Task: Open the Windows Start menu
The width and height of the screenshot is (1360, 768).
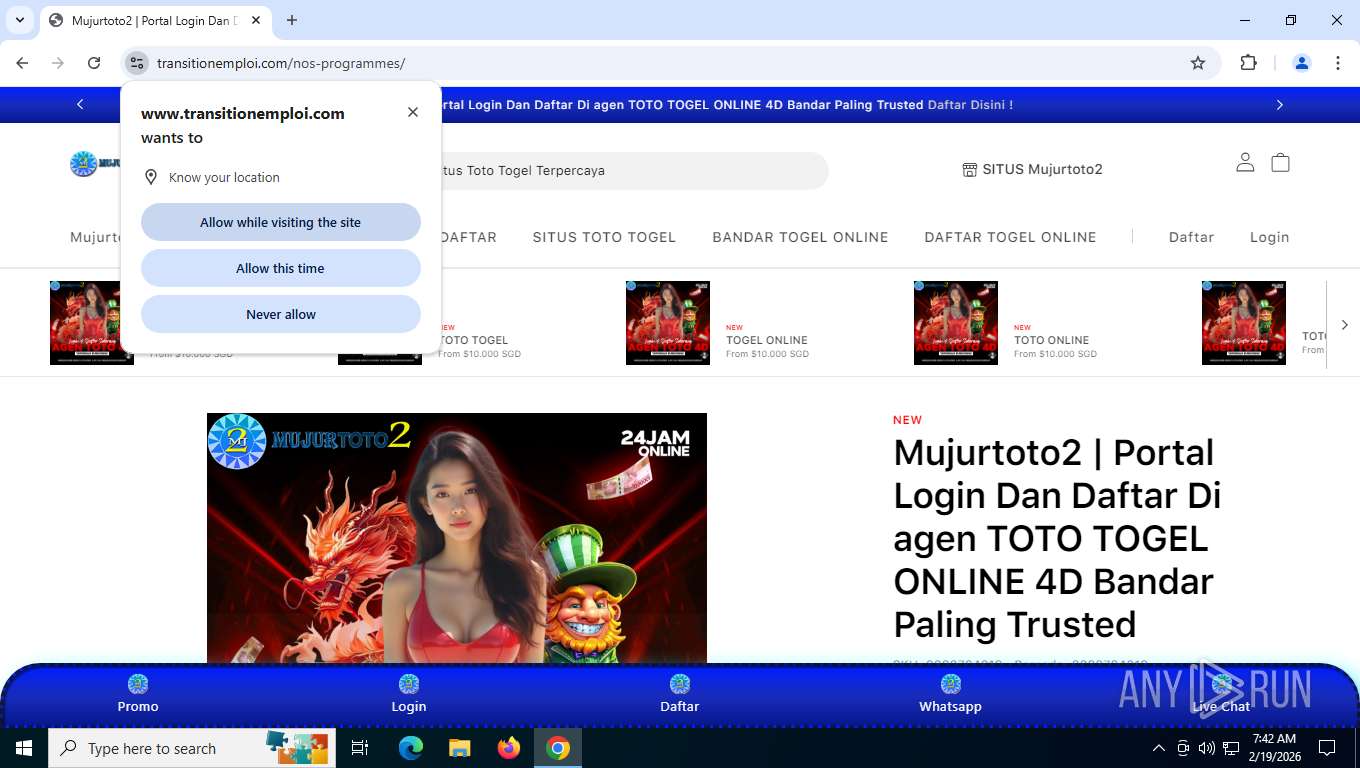Action: [23, 748]
